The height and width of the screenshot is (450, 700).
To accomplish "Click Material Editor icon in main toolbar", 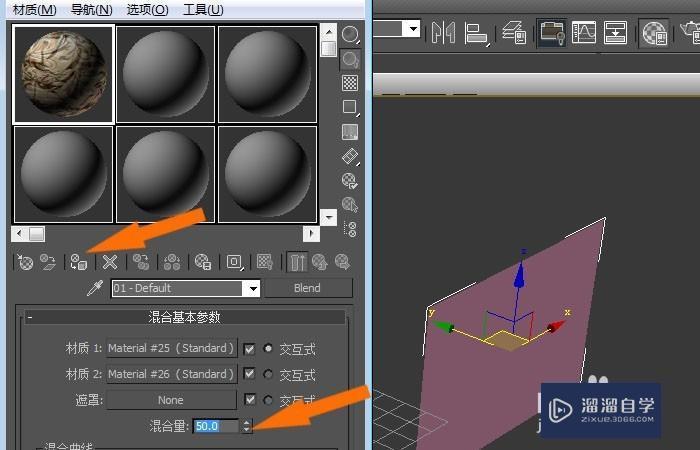I will point(654,33).
